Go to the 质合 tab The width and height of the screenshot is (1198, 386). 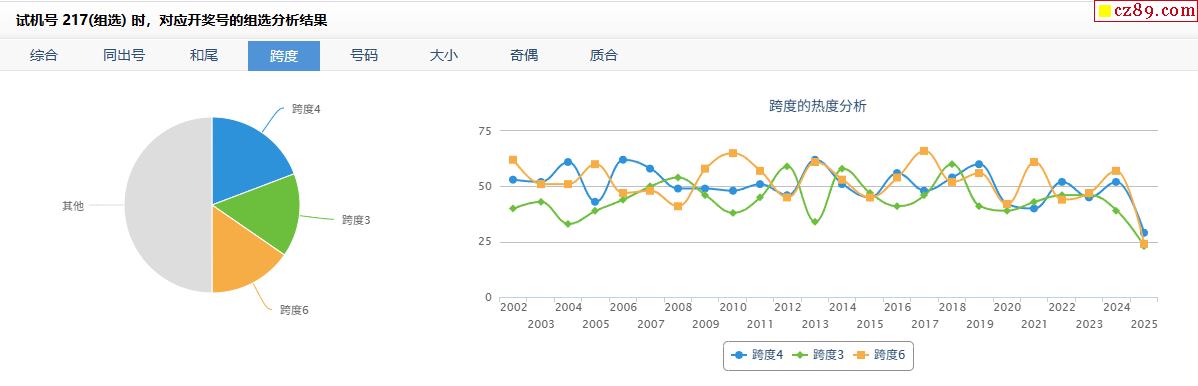click(604, 56)
